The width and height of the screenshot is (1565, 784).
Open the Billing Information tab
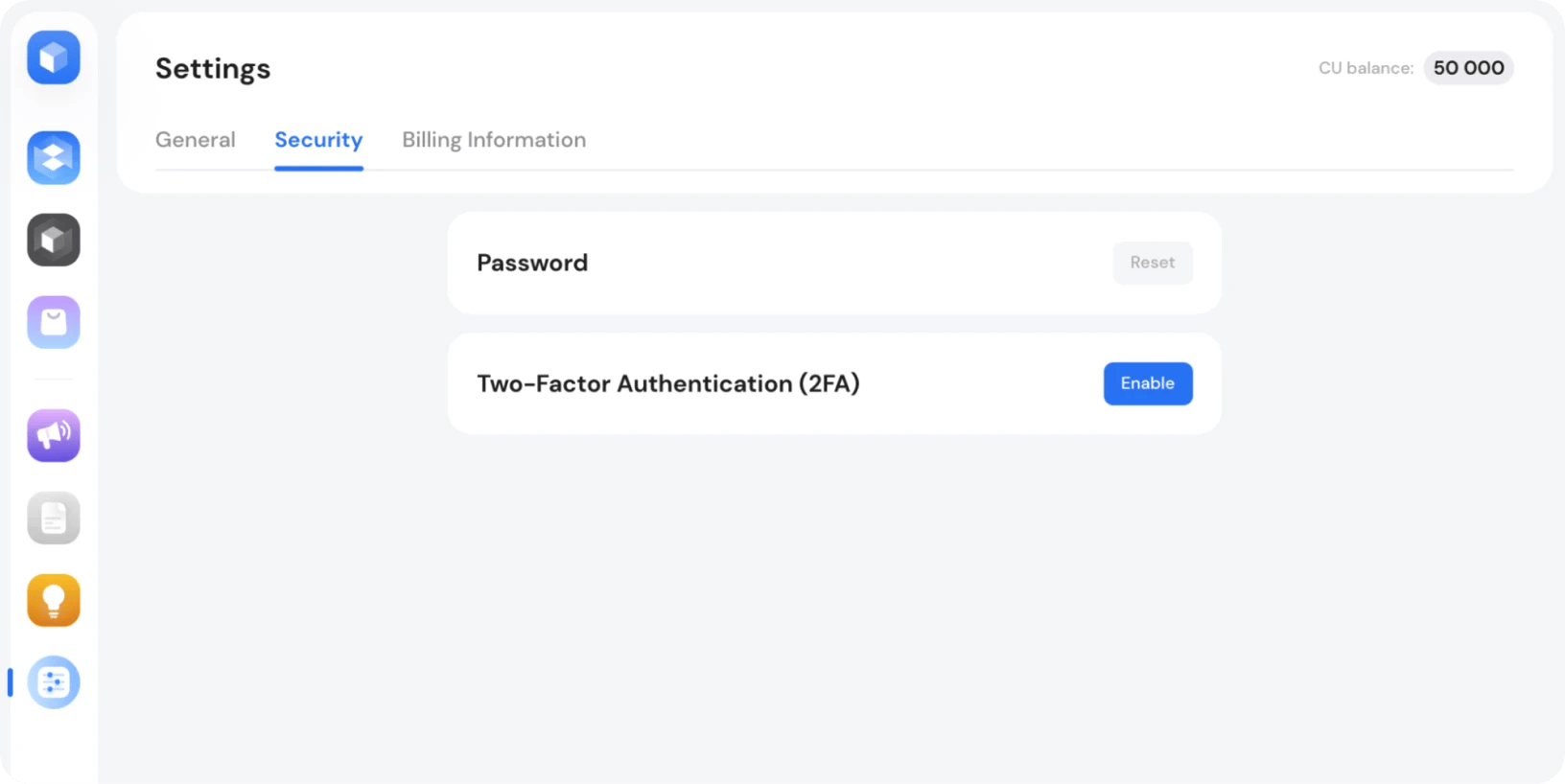pos(494,139)
